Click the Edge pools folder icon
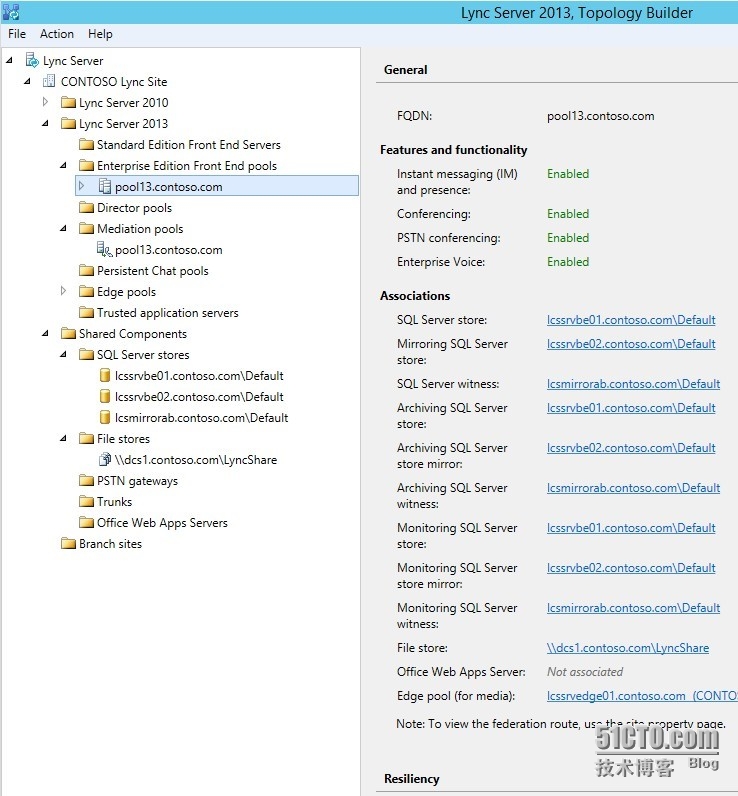Image resolution: width=738 pixels, height=796 pixels. click(86, 291)
